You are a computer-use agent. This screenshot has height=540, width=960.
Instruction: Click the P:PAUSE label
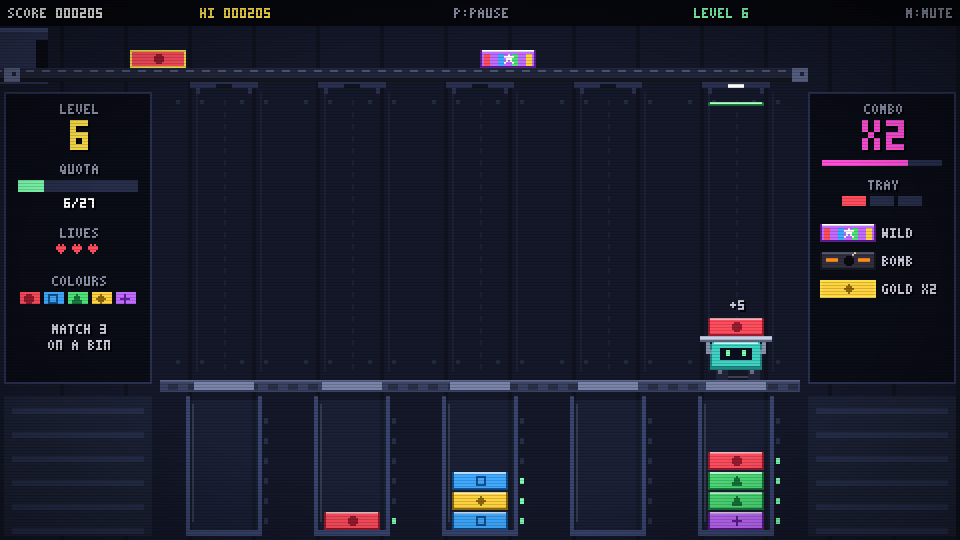(481, 13)
